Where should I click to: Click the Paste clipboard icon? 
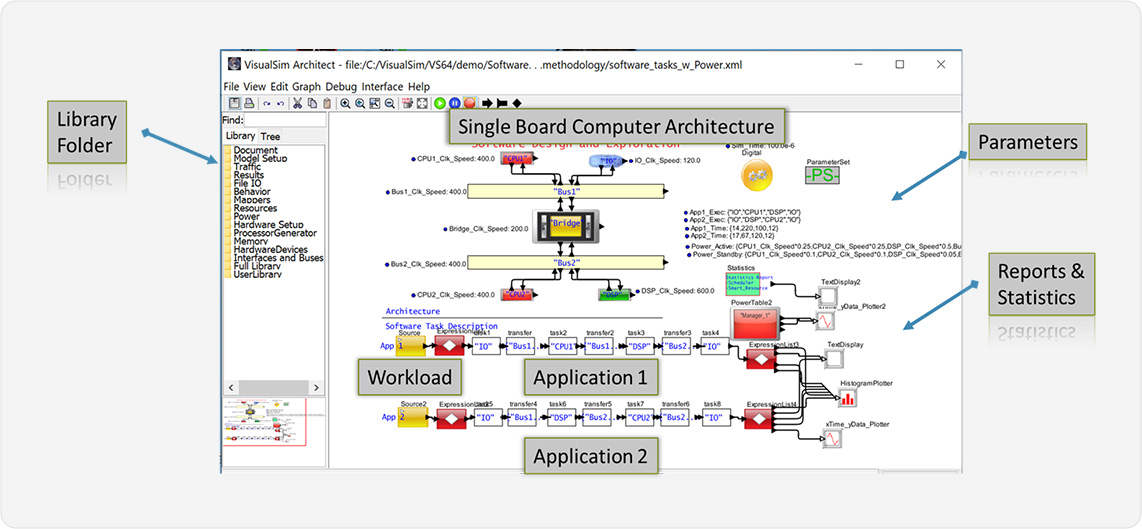[327, 103]
